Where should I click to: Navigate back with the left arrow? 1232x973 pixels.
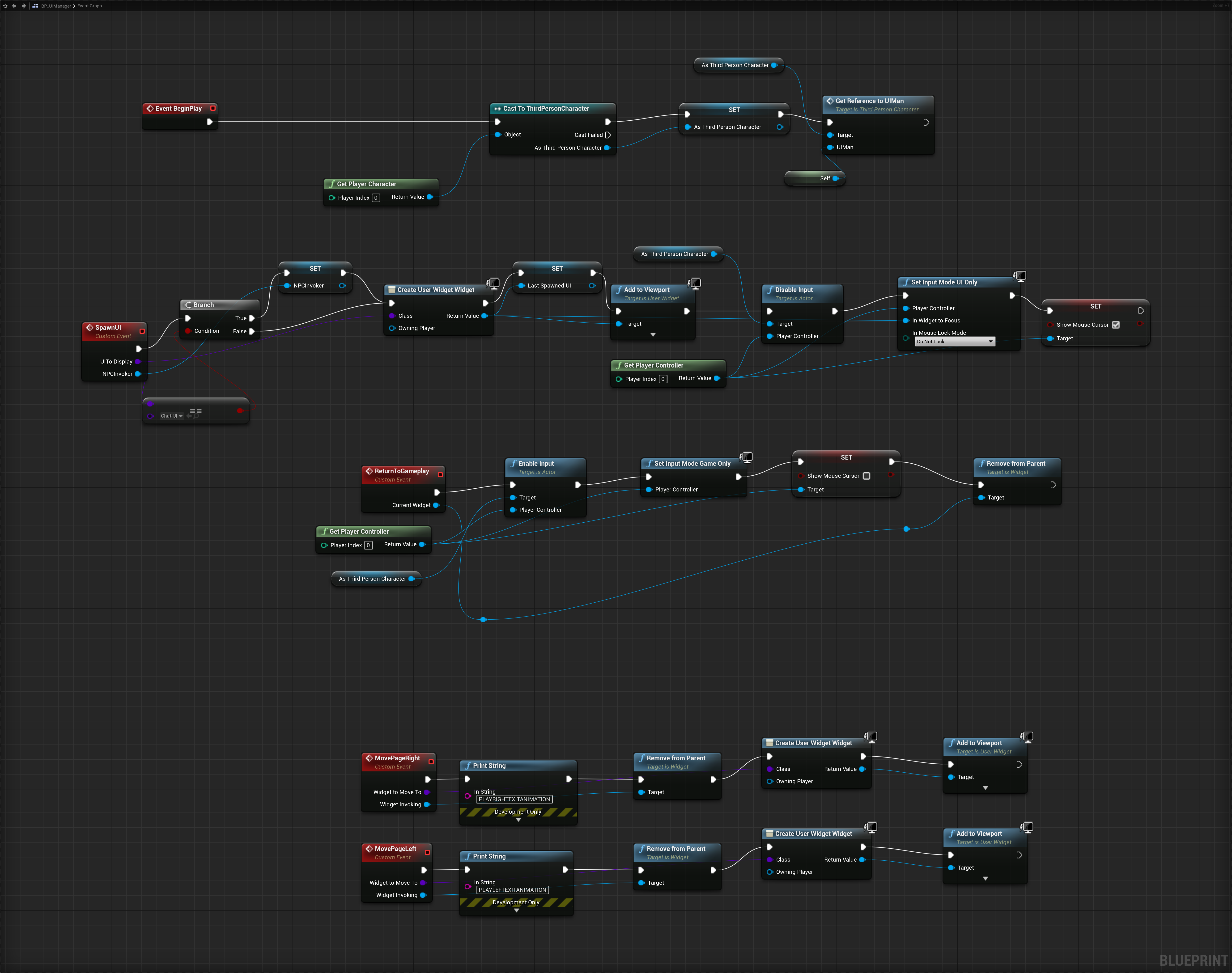[14, 6]
